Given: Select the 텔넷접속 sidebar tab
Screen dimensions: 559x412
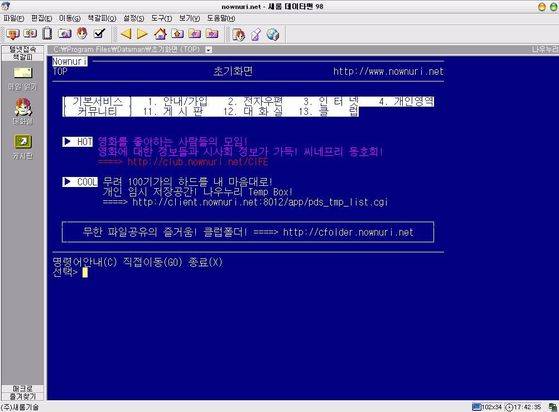Looking at the screenshot, I should pyautogui.click(x=23, y=50).
